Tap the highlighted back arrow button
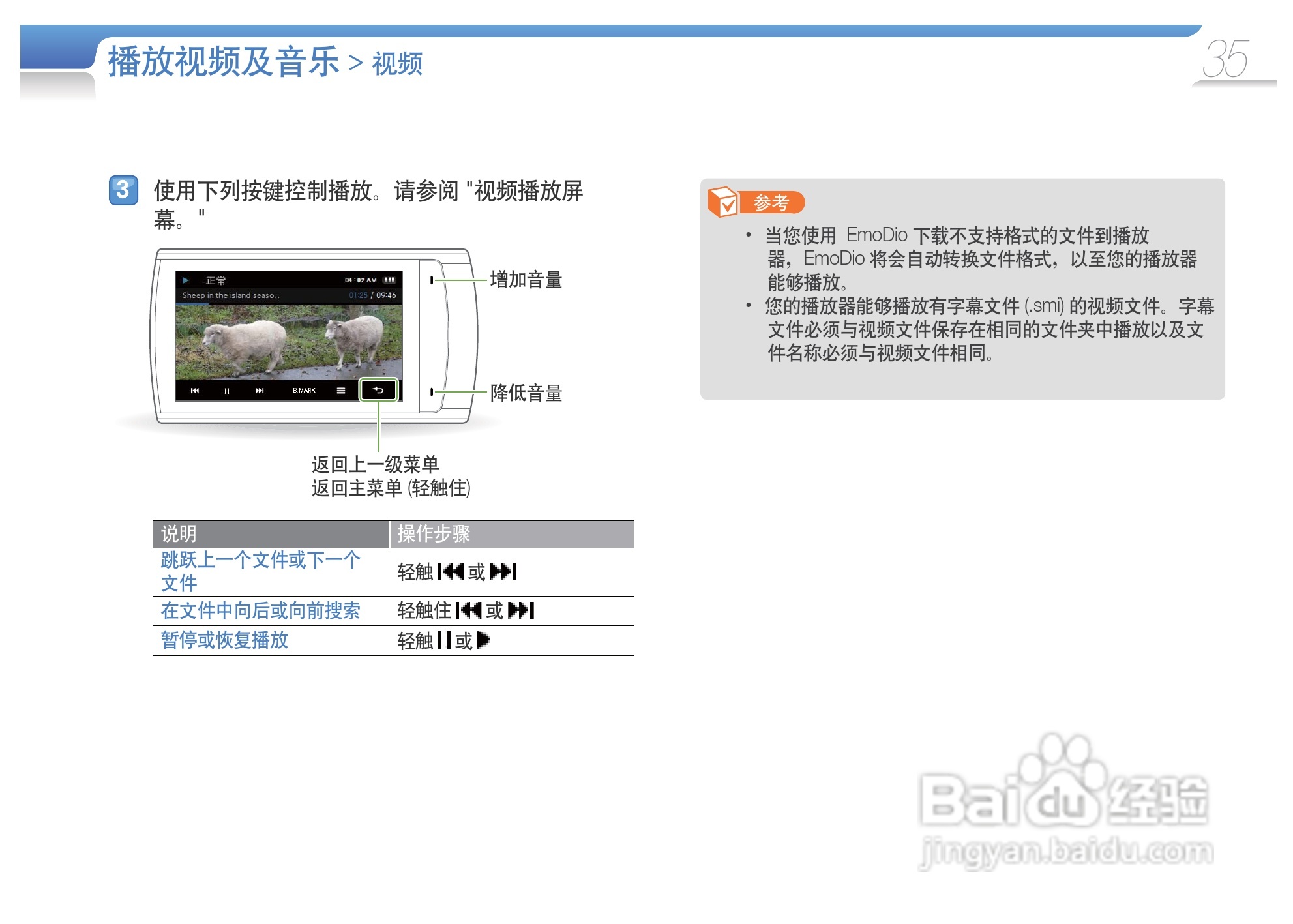This screenshot has height=924, width=1293. (378, 391)
